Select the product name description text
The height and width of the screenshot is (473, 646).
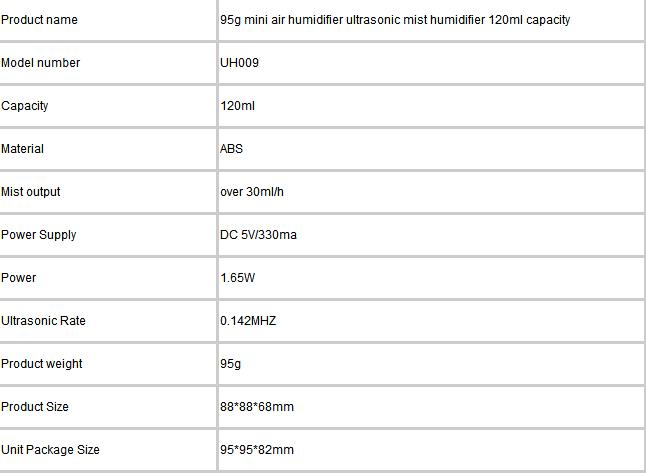(395, 20)
